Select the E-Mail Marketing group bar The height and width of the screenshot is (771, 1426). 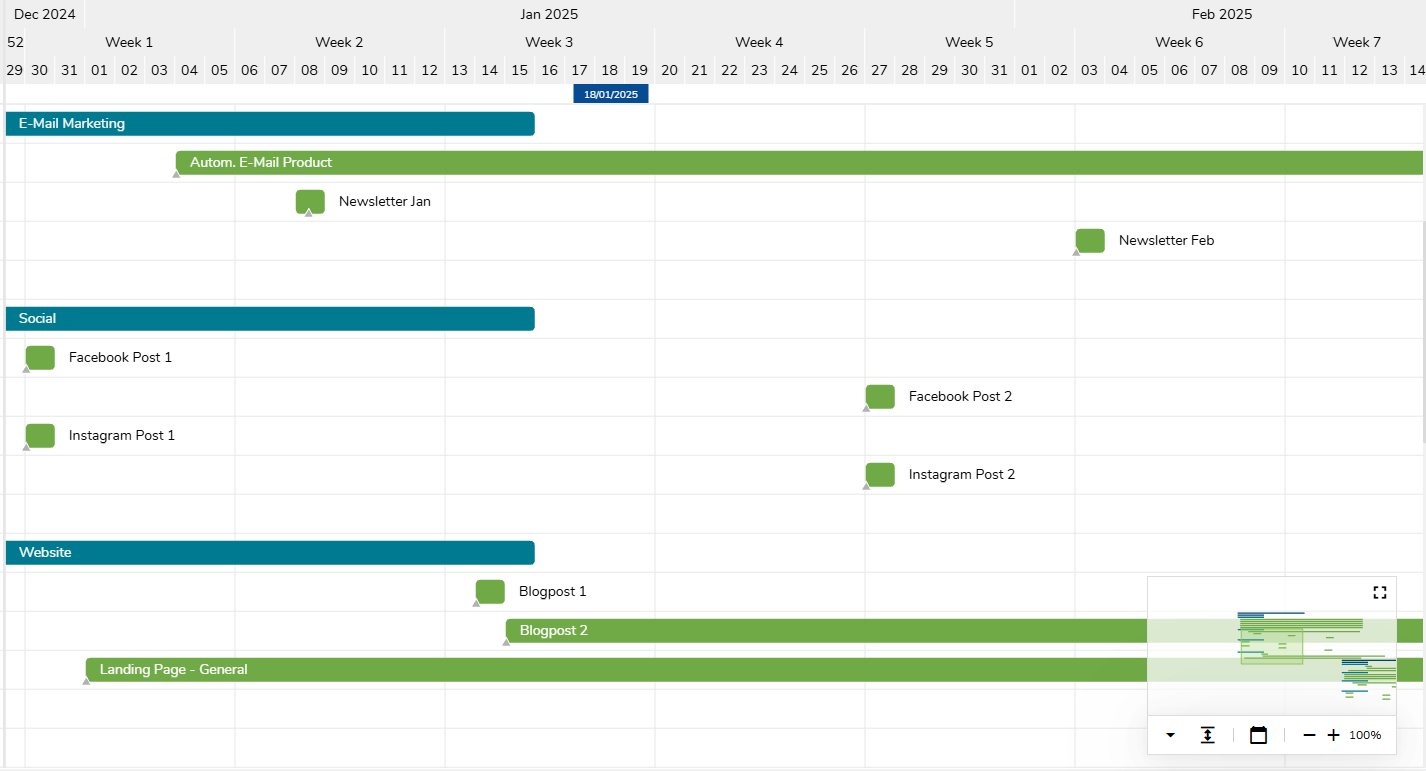click(x=270, y=124)
